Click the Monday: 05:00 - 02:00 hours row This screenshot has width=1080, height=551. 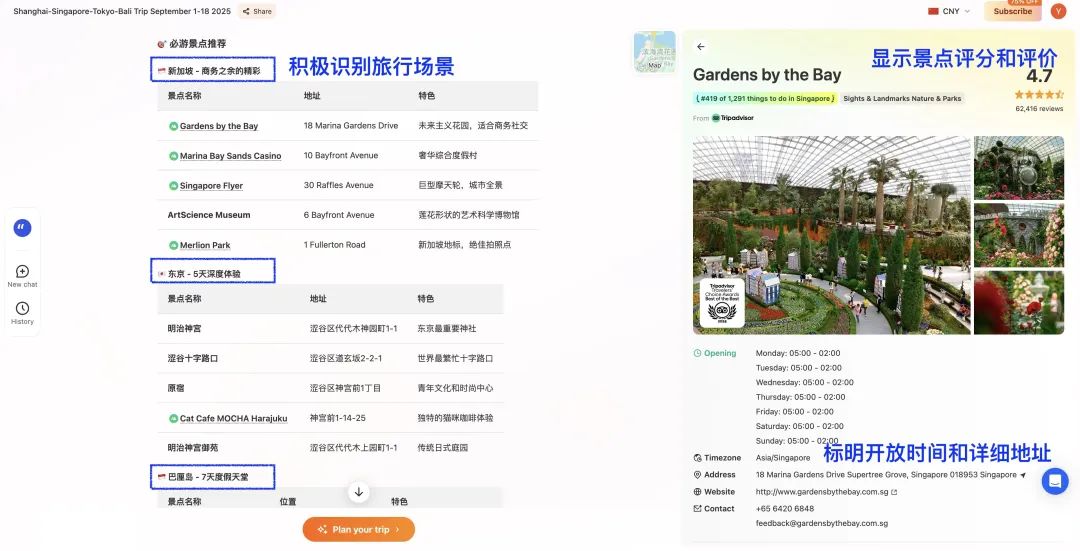pos(798,353)
